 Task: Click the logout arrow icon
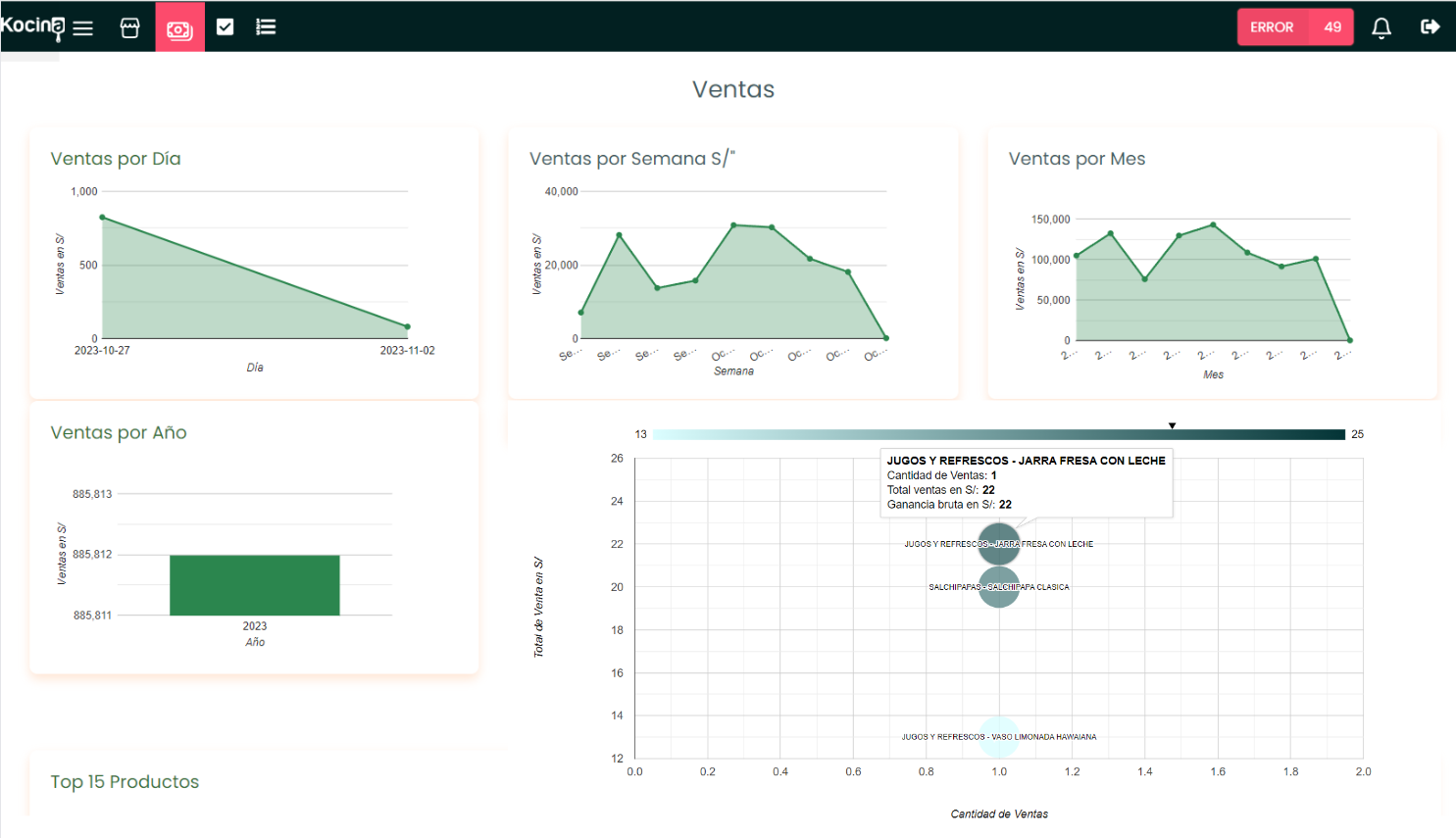click(1430, 27)
